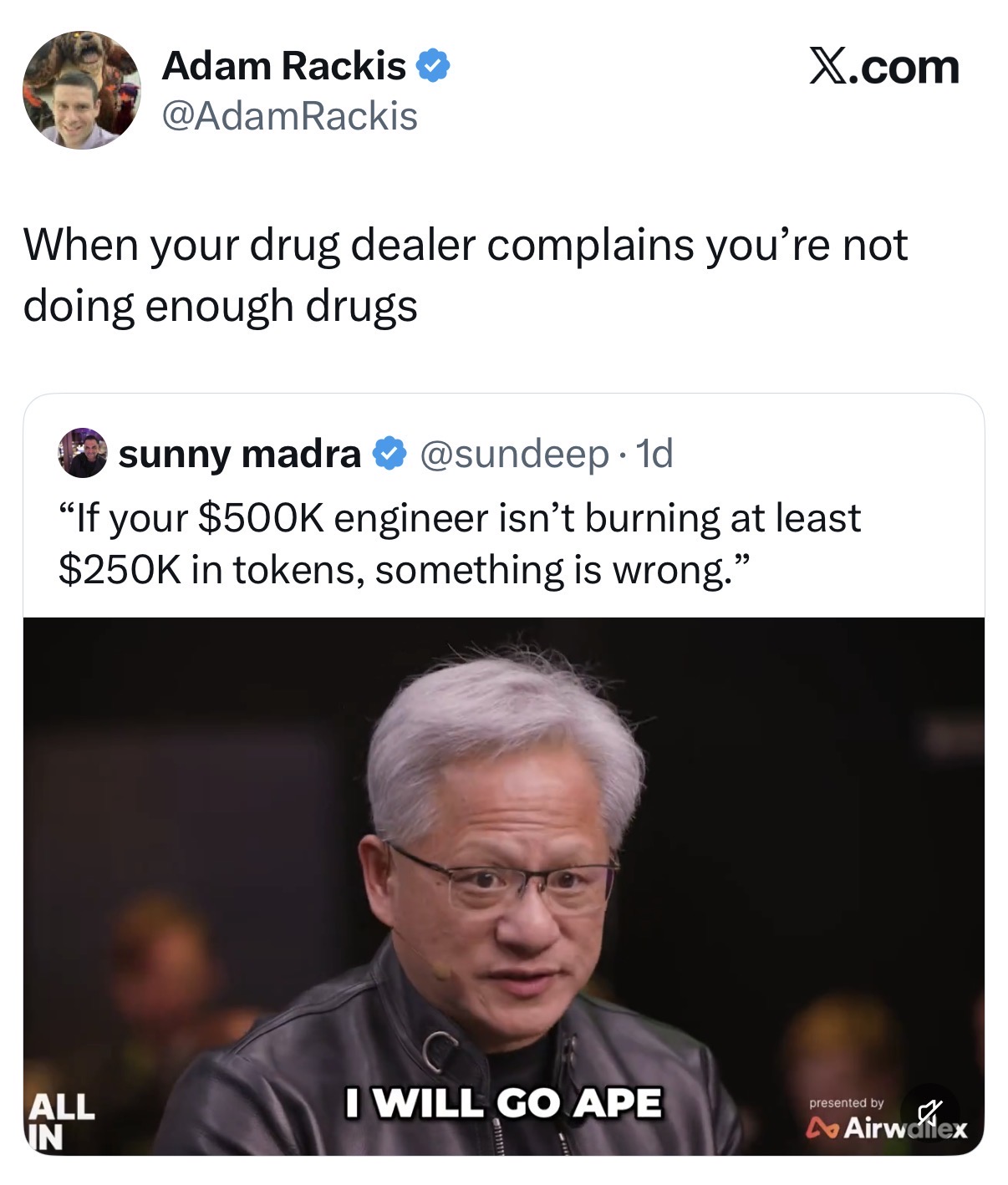The image size is (1008, 1185).
Task: Play the video thumbnail of the man in the leather jacket
Action: click(x=503, y=887)
